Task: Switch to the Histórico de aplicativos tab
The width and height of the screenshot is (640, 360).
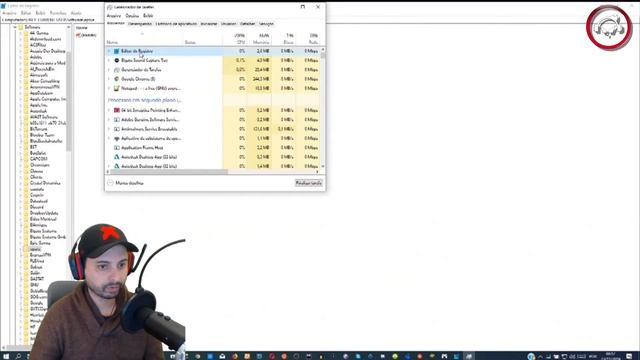Action: click(176, 24)
